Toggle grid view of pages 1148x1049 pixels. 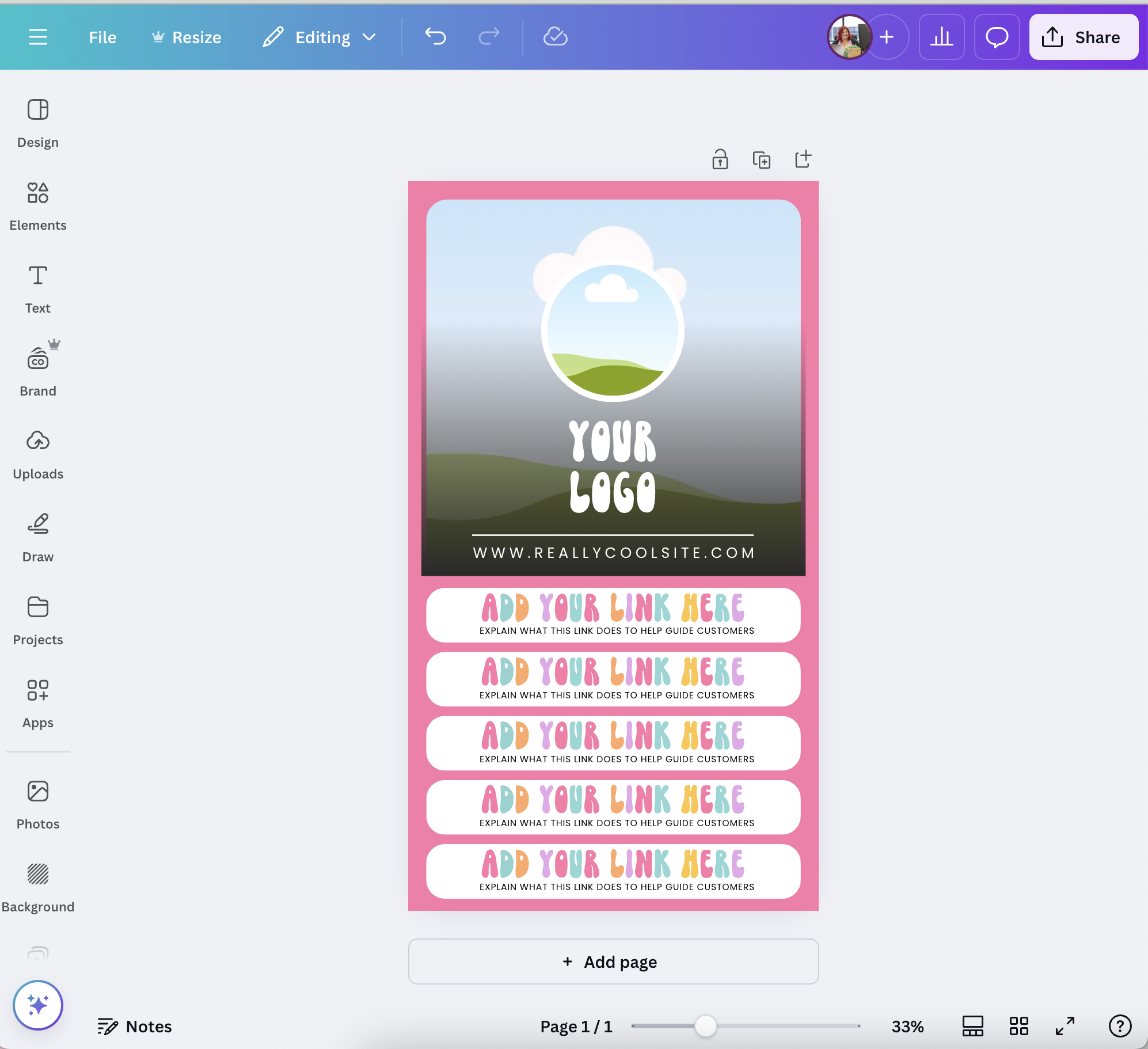[x=1018, y=1026]
